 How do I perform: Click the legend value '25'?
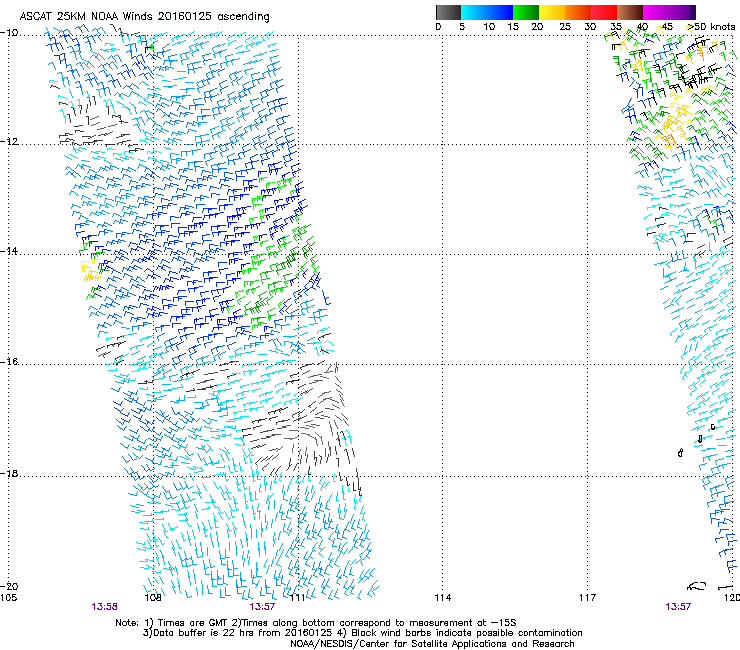tap(565, 27)
